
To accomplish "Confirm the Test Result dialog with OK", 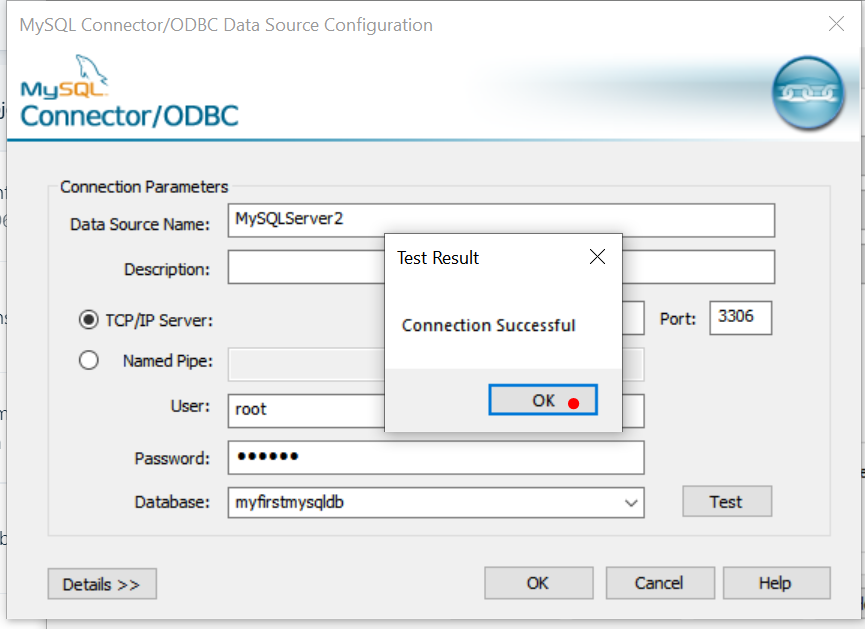I will coord(543,400).
